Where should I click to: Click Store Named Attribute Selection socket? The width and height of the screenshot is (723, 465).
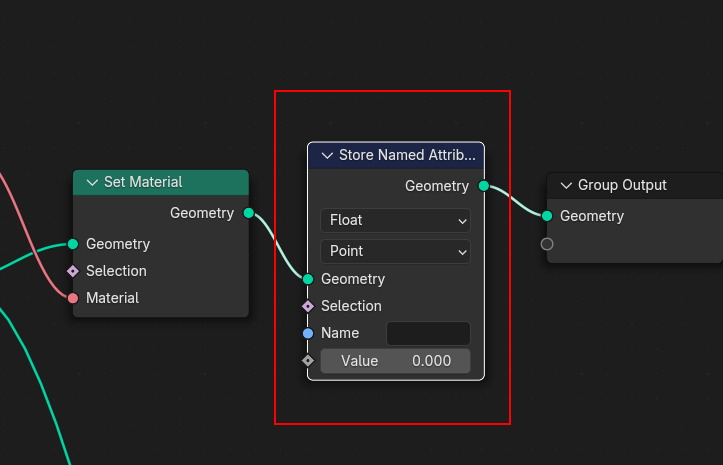coord(308,306)
